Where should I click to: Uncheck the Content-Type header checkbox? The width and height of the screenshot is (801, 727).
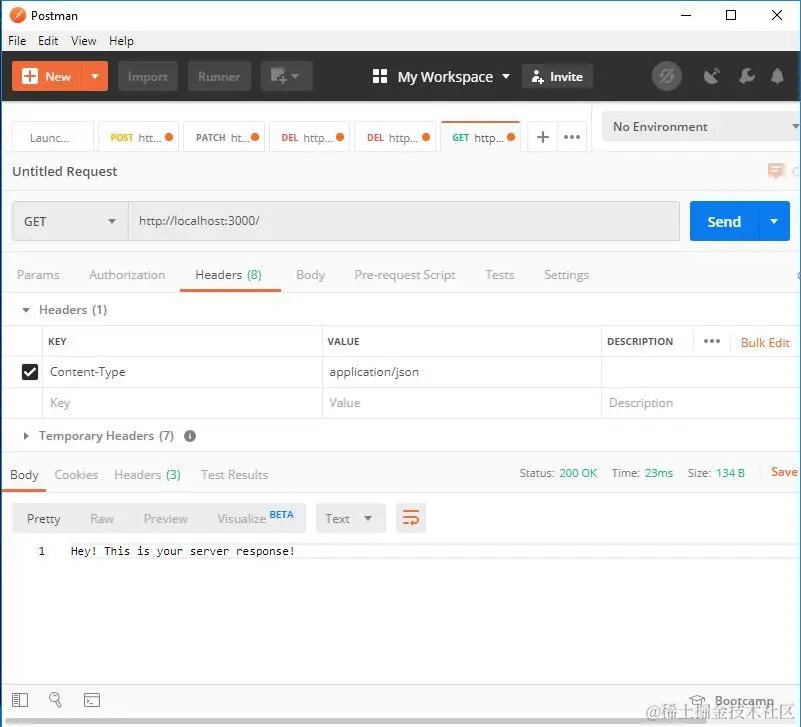[30, 372]
